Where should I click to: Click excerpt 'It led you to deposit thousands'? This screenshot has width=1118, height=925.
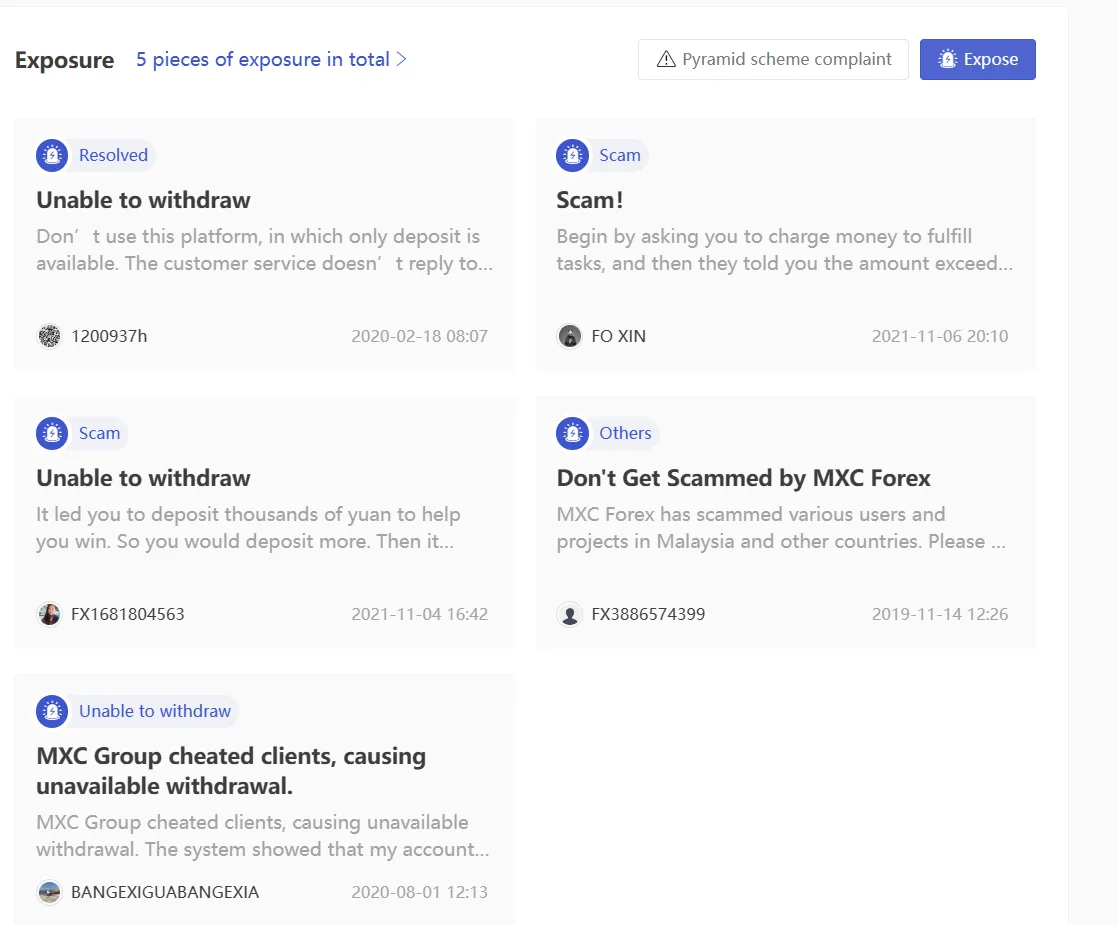pos(248,528)
